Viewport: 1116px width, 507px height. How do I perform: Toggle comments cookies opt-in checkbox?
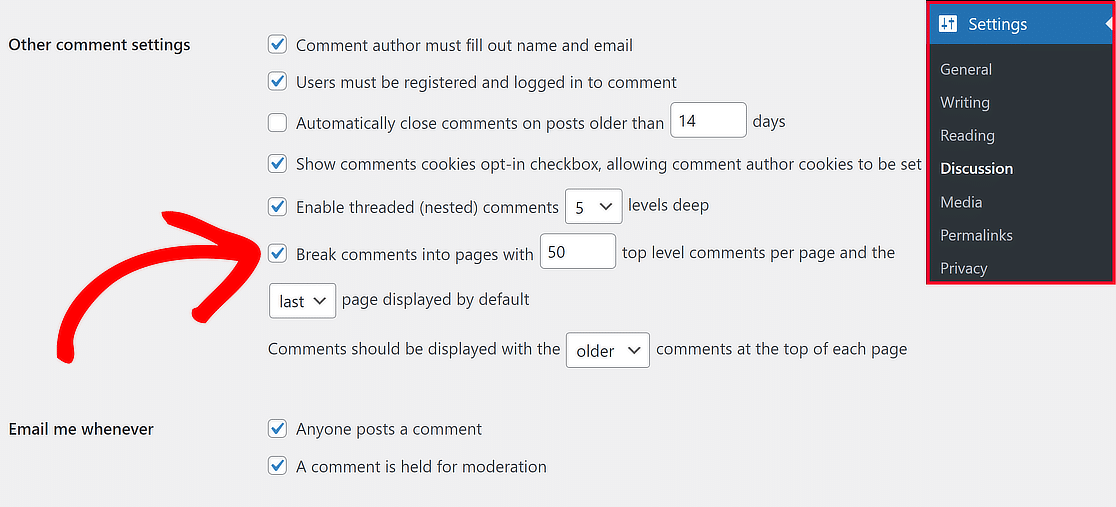pos(278,163)
